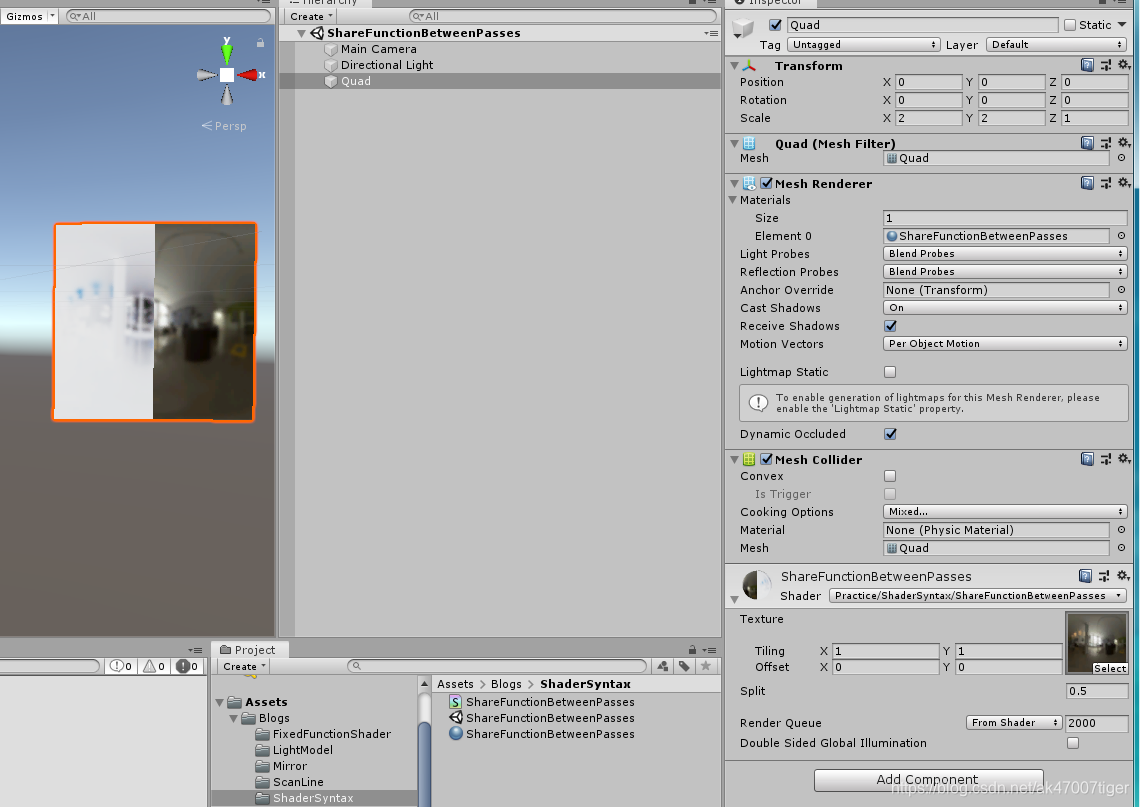Screen dimensions: 1140x807
Task: Click the Mesh Collider component gear icon
Action: 1124,459
